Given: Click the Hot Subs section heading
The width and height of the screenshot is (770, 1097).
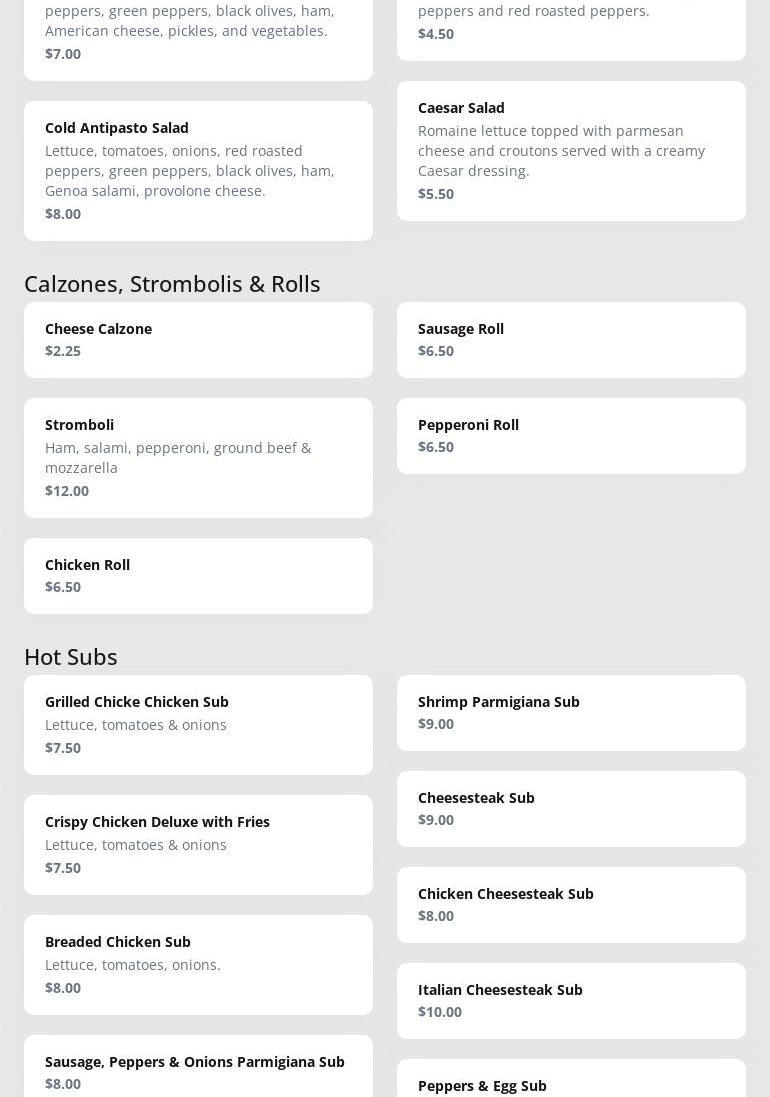Looking at the screenshot, I should (71, 656).
